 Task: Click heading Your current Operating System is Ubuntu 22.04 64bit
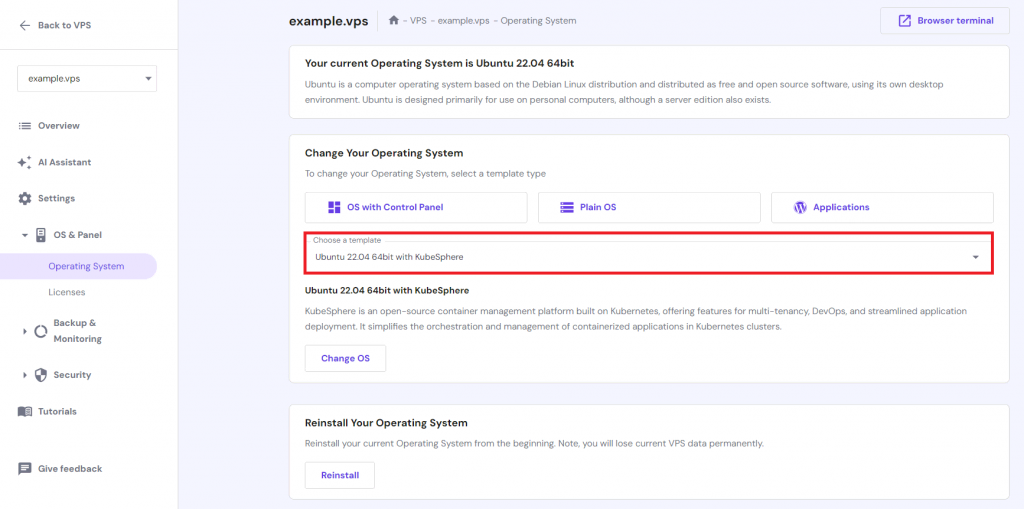coord(439,63)
